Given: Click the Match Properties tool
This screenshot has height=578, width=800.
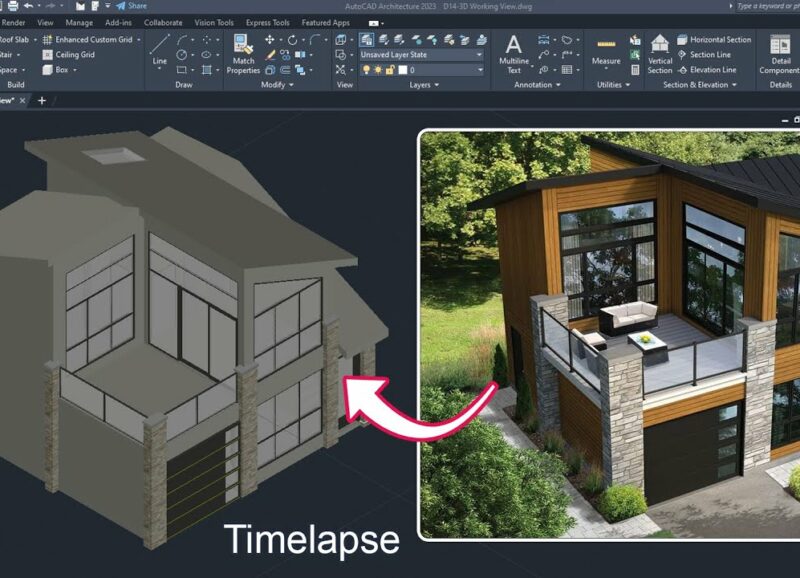Looking at the screenshot, I should (243, 54).
